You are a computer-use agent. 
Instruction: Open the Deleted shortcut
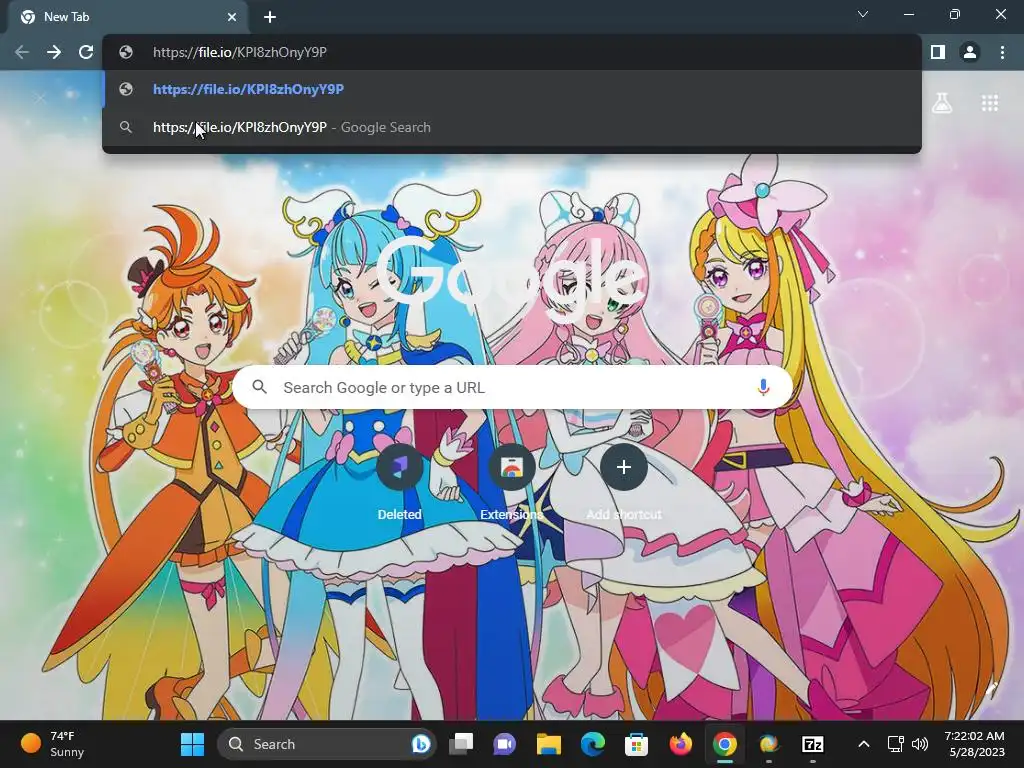click(399, 483)
